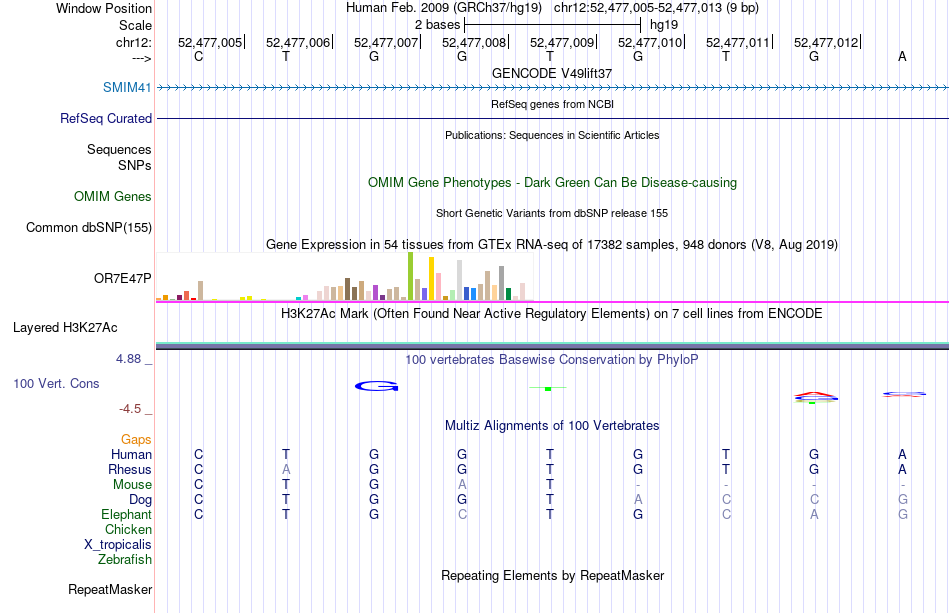Click tallest green bar in OR7E47P chart
Image resolution: width=950 pixels, height=613 pixels.
tap(411, 276)
